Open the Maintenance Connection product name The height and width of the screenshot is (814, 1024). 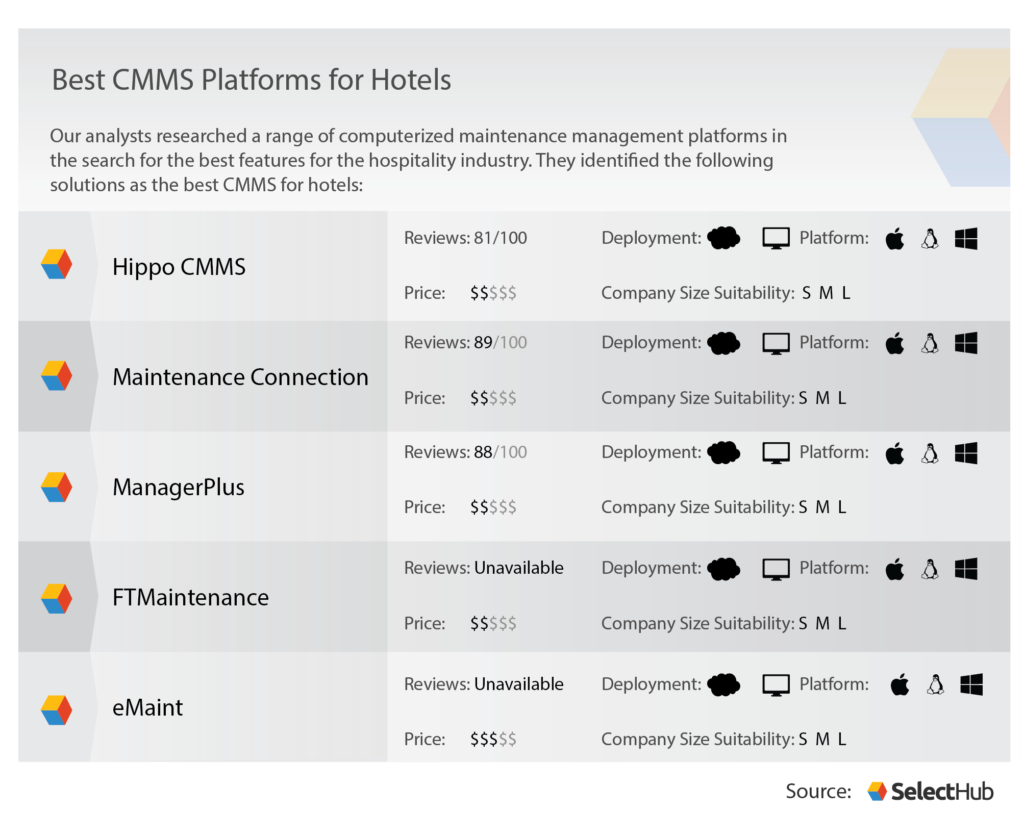pyautogui.click(x=240, y=377)
